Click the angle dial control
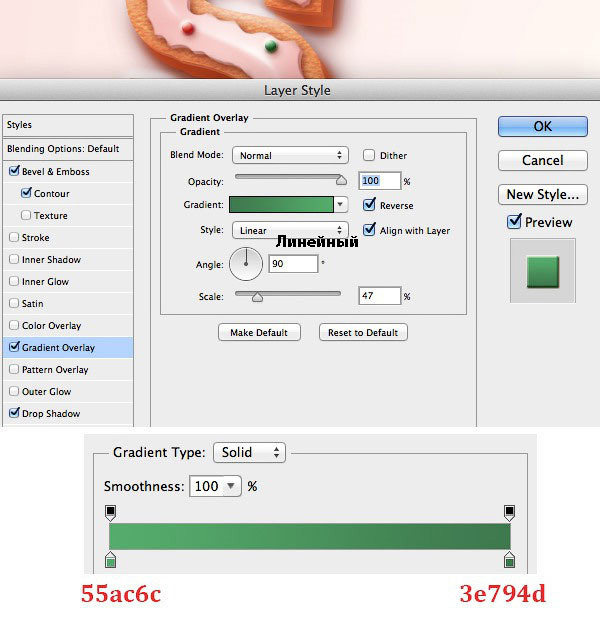600x617 pixels. [246, 264]
